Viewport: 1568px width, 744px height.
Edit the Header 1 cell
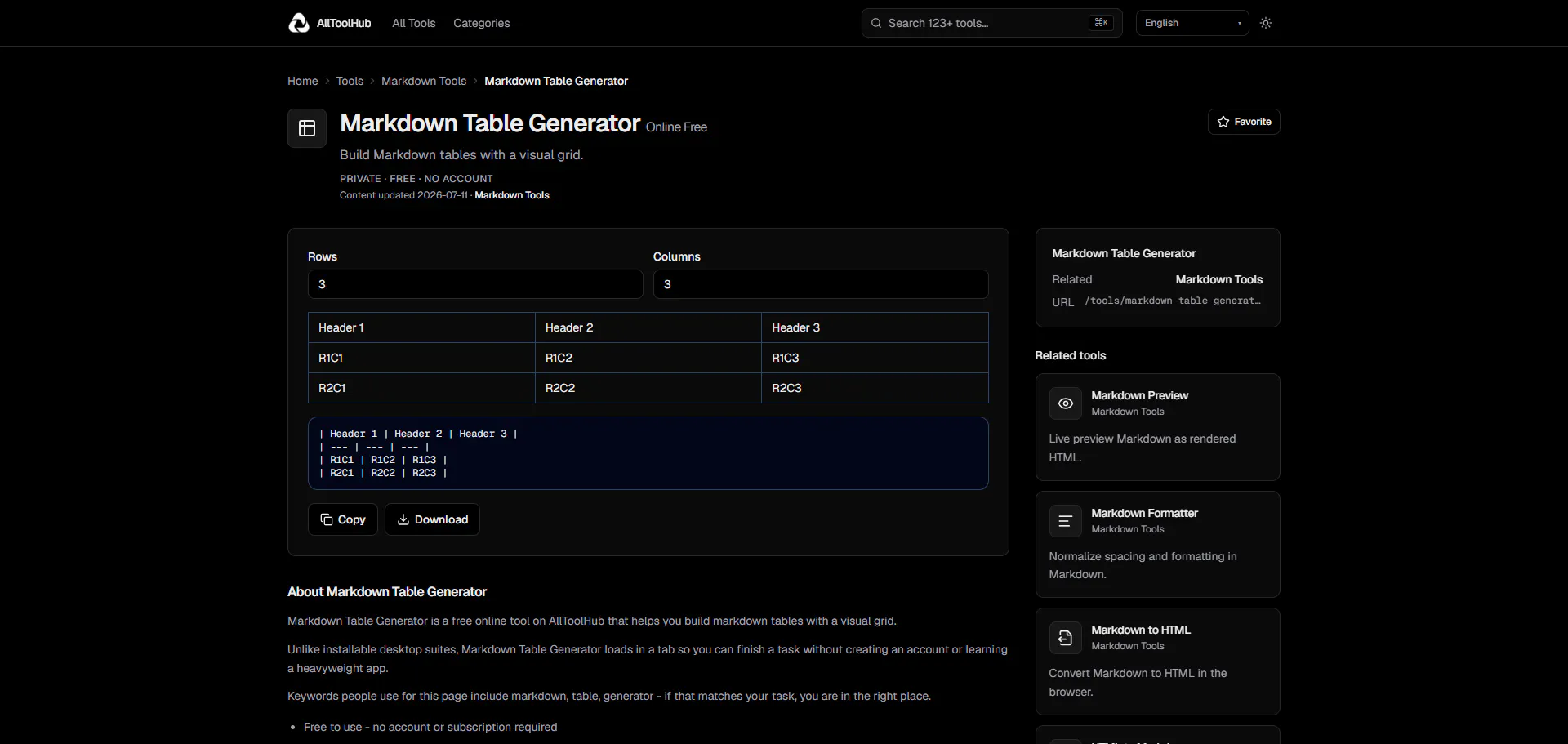[x=421, y=327]
